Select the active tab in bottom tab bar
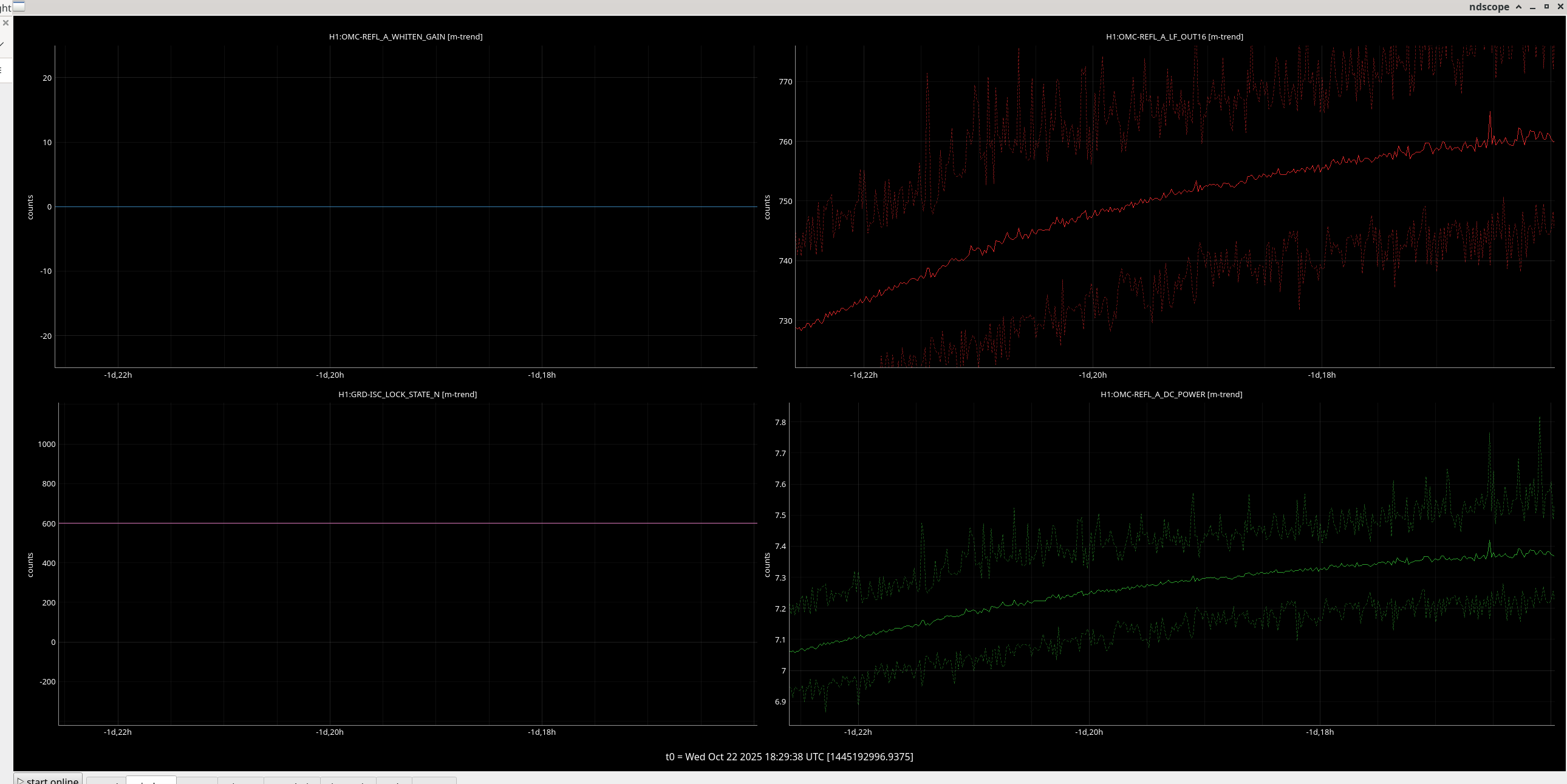The image size is (1567, 784). coord(151,780)
